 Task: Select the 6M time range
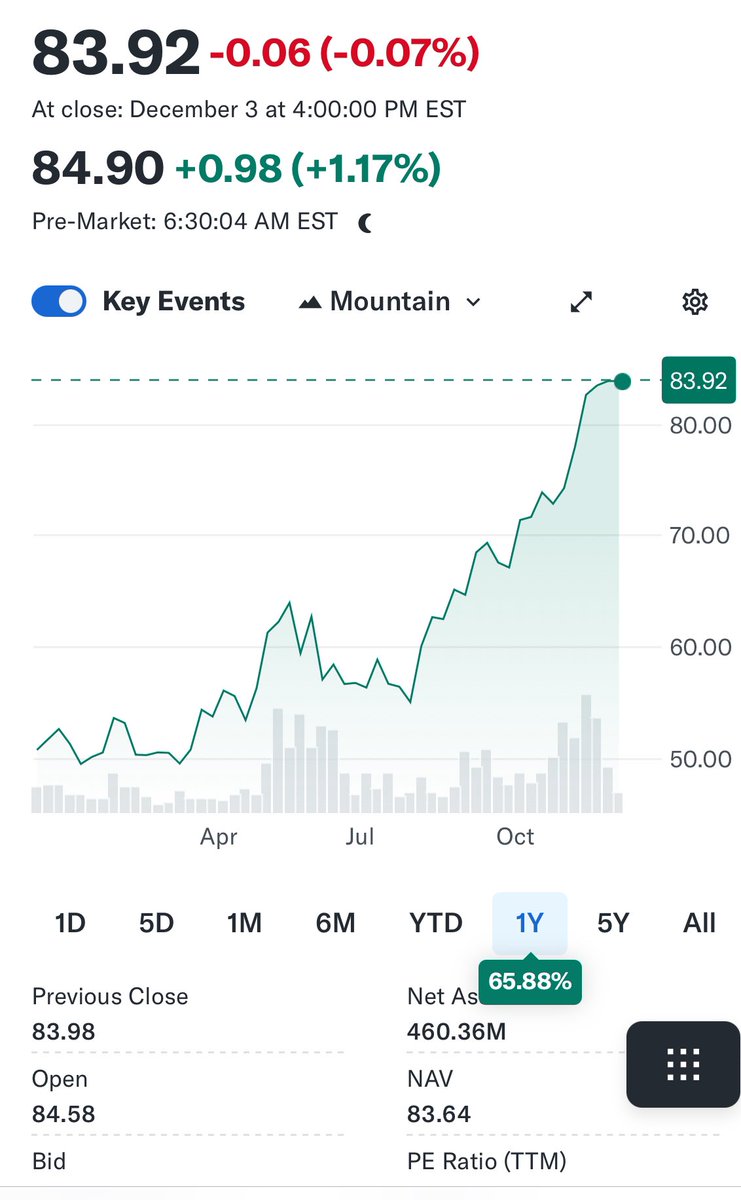click(x=335, y=923)
